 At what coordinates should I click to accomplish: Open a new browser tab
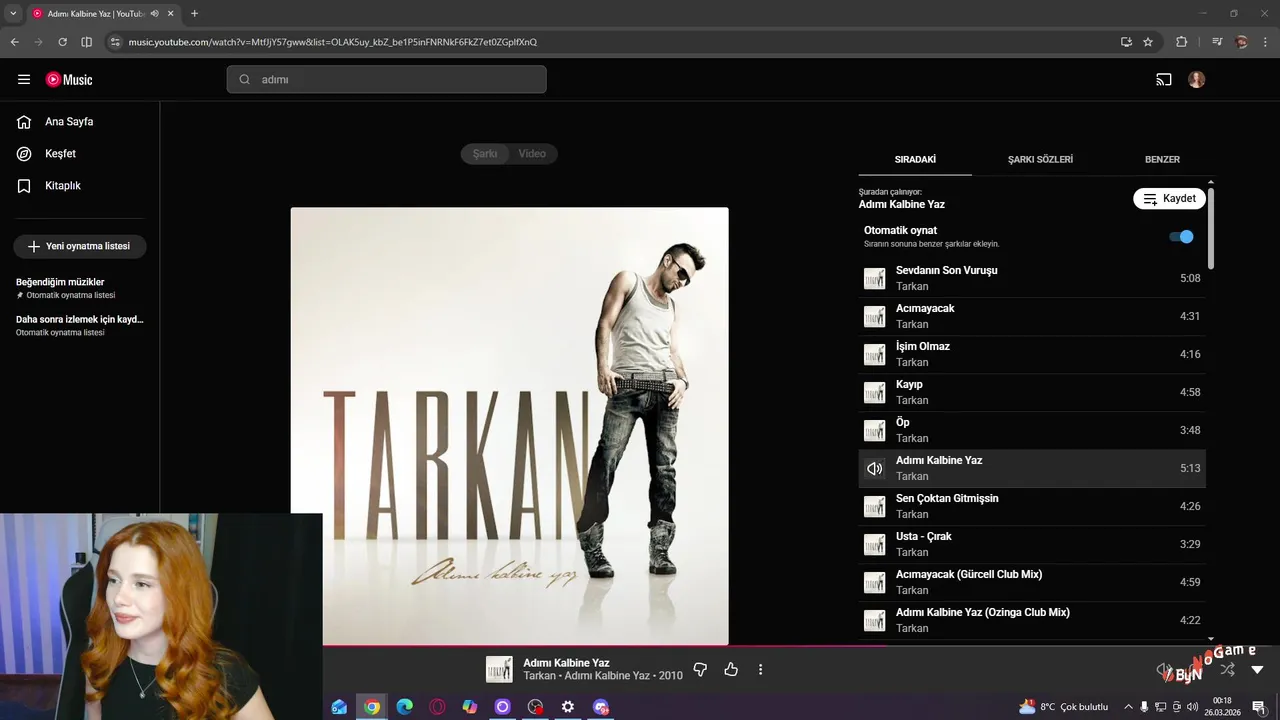(x=194, y=13)
